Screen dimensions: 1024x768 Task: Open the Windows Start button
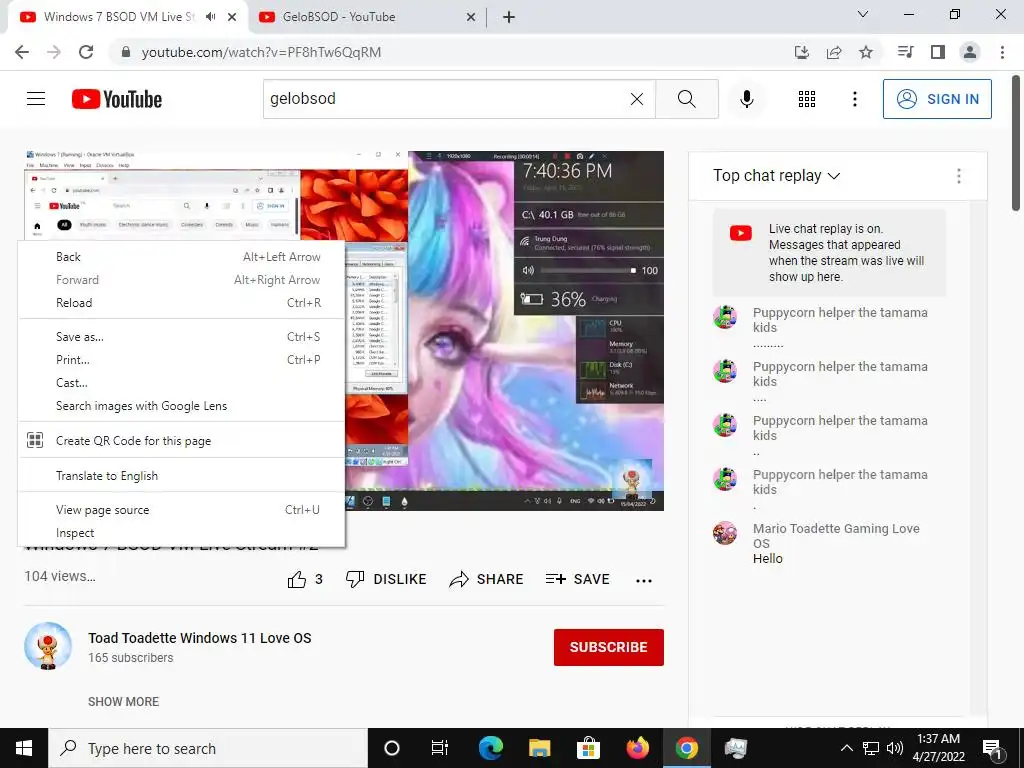click(24, 748)
